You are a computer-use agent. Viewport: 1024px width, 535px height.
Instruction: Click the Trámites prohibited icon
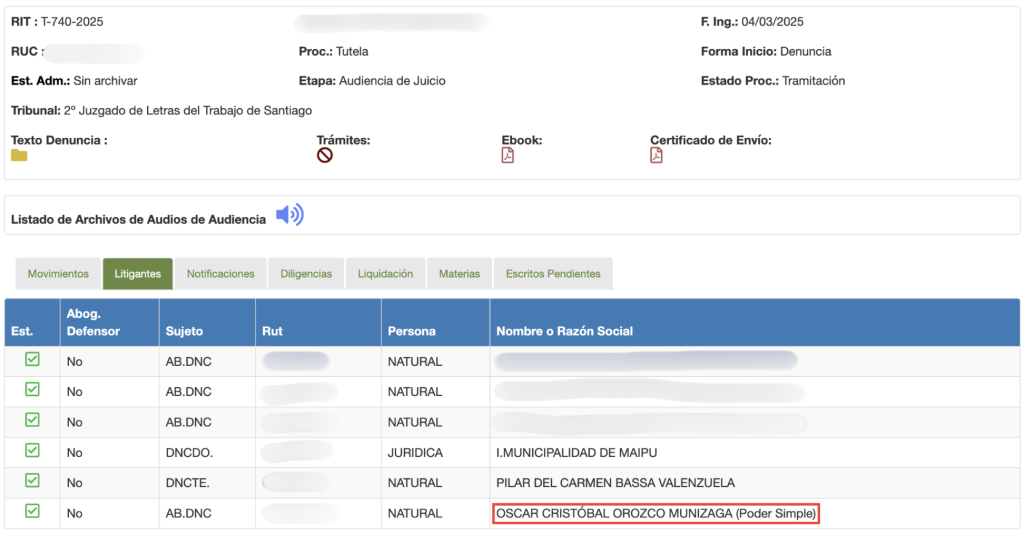tap(325, 156)
